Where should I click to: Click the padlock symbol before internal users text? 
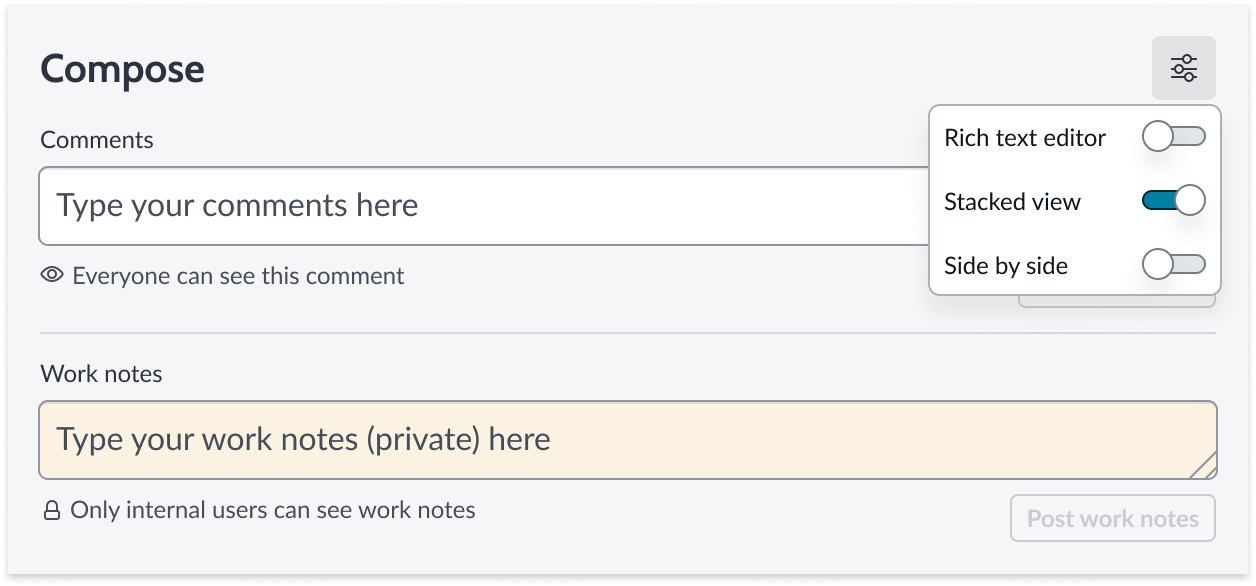[50, 510]
